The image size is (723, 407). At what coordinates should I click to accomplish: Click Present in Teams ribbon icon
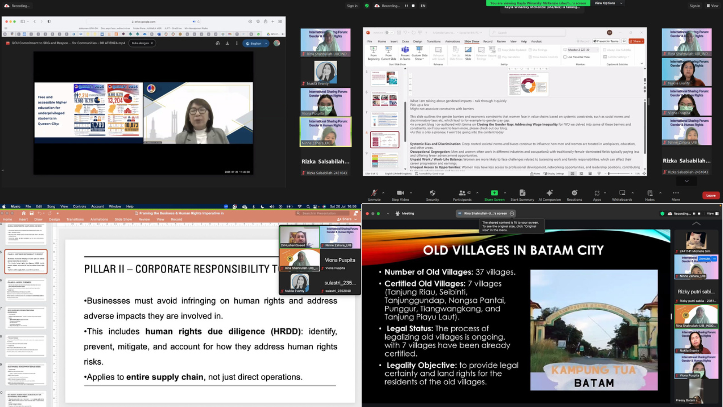point(405,53)
